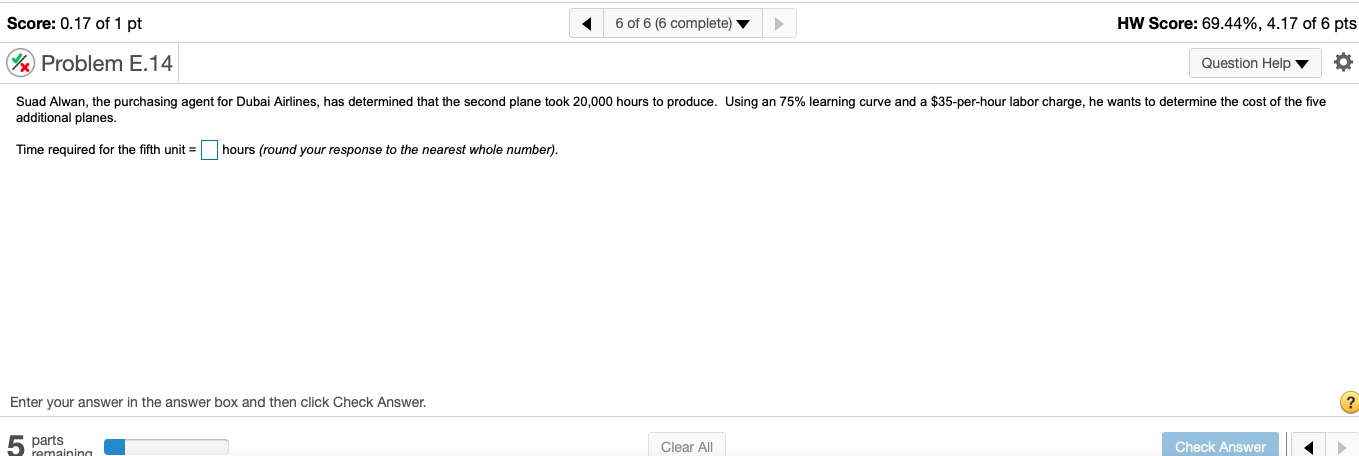Select the Problem E.14 title
The width and height of the screenshot is (1359, 456).
coord(107,64)
